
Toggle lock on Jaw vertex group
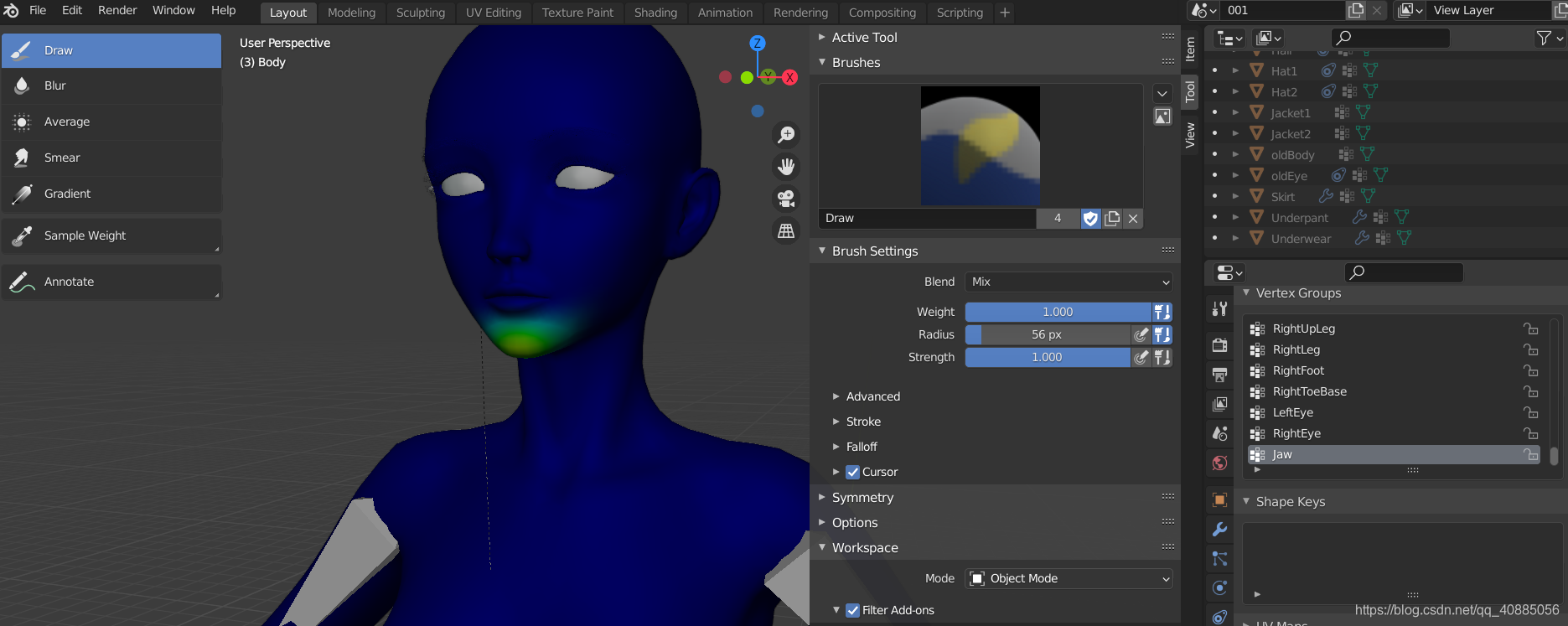click(1530, 454)
